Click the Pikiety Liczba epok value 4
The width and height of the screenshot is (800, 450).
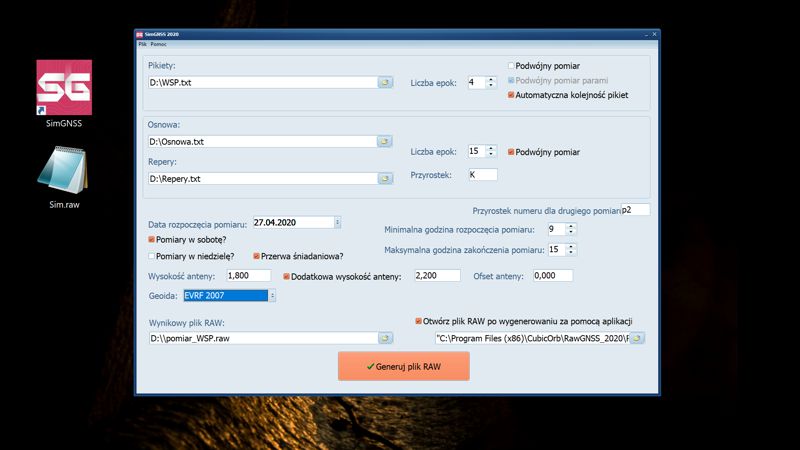(477, 82)
